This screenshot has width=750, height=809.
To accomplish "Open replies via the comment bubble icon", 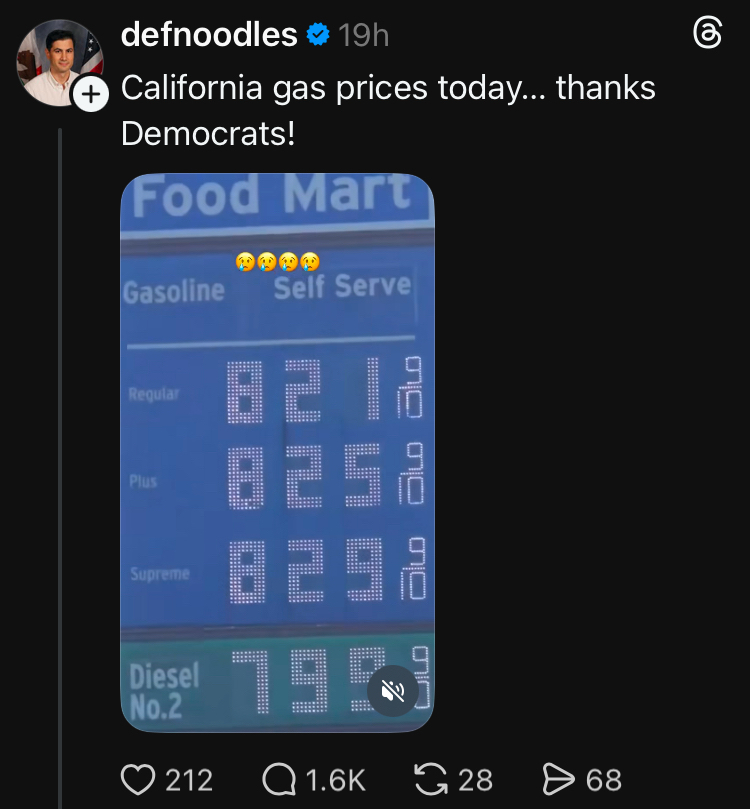I will pos(282,779).
